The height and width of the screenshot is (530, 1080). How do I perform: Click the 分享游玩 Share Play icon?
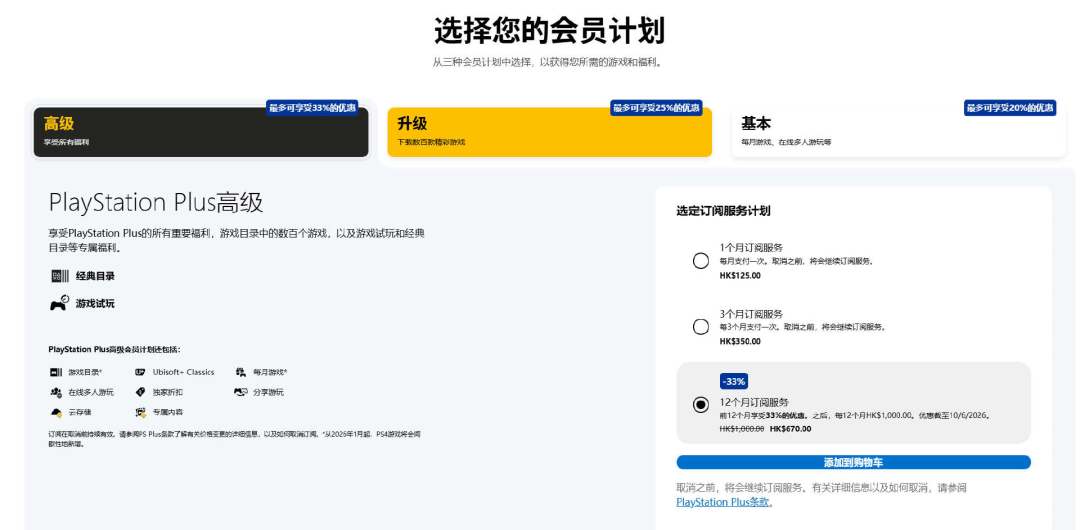coord(240,392)
